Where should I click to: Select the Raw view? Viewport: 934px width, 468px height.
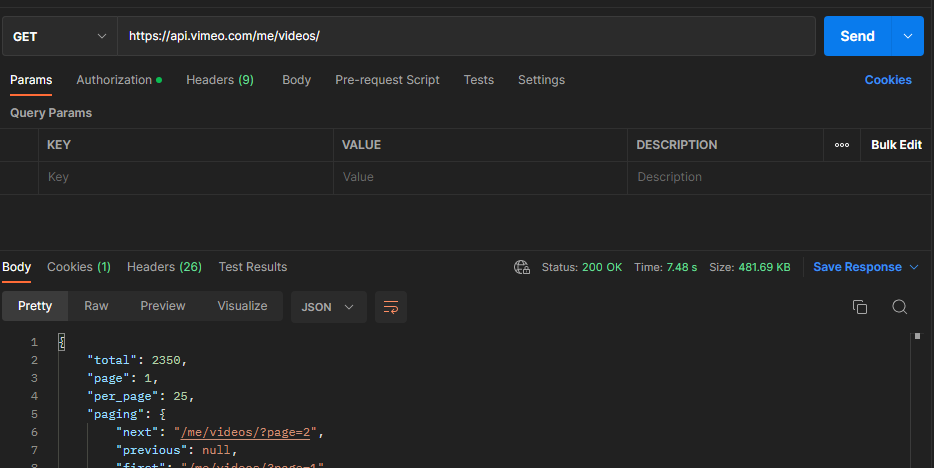coord(96,306)
